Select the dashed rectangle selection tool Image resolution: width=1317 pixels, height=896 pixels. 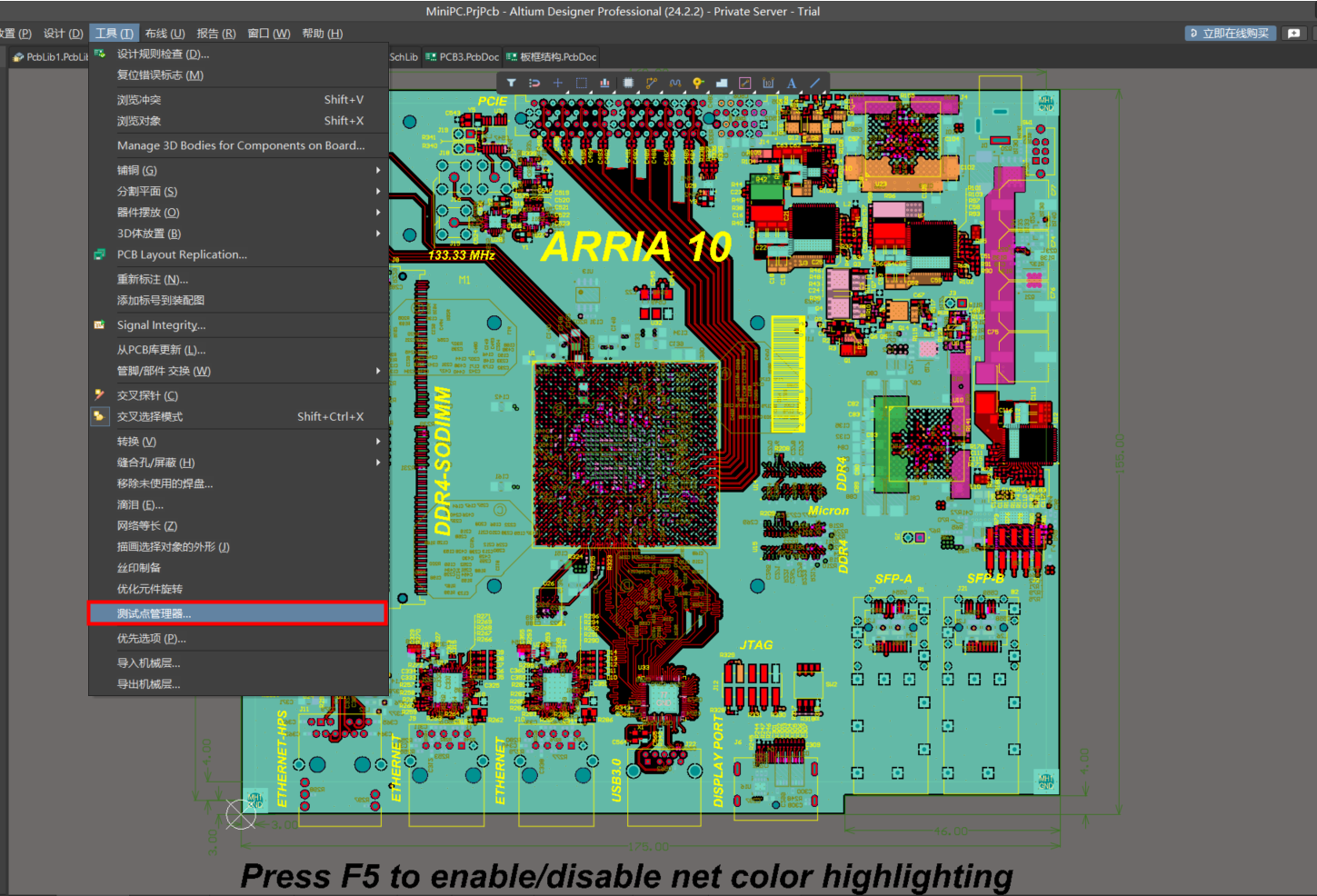pos(582,83)
